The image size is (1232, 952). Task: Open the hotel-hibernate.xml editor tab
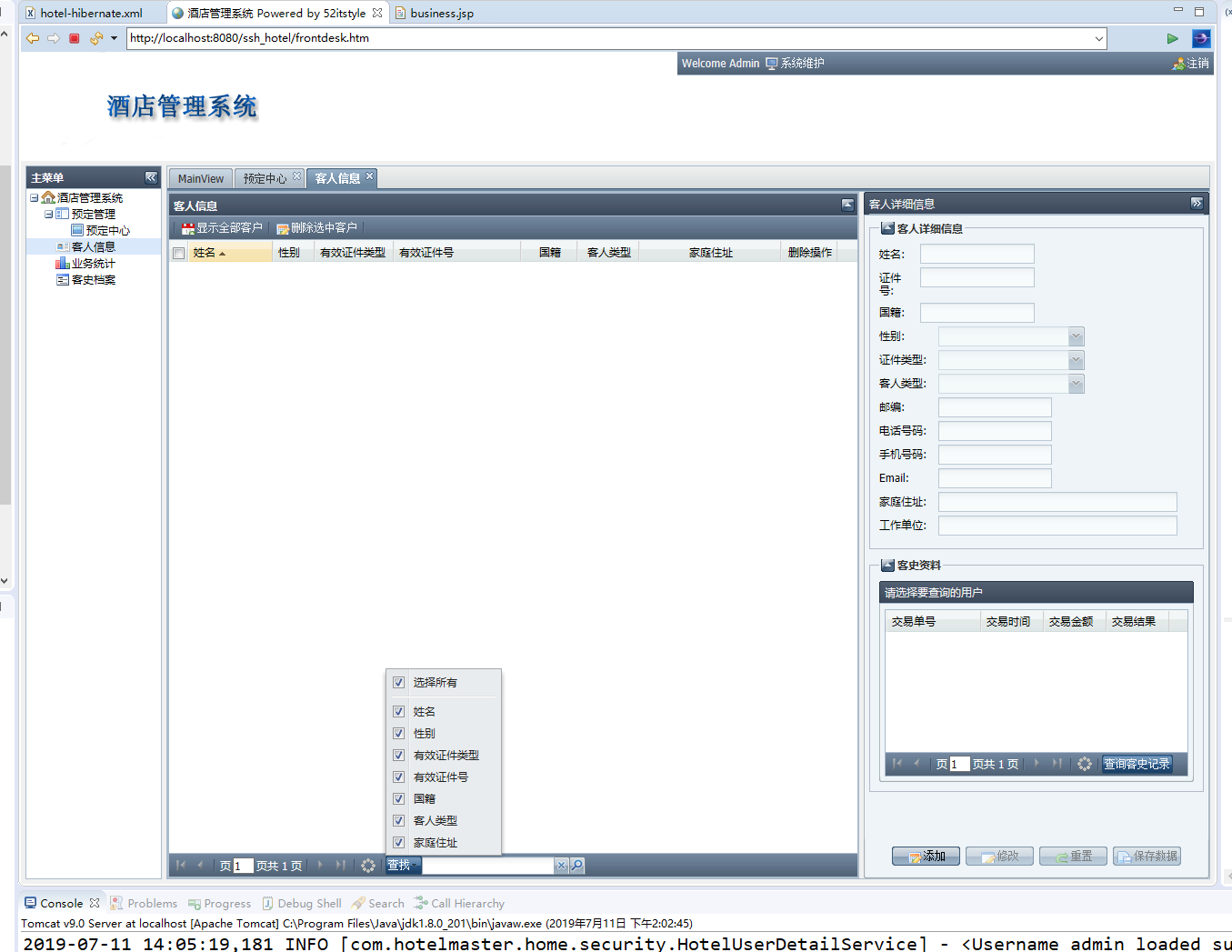coord(91,13)
